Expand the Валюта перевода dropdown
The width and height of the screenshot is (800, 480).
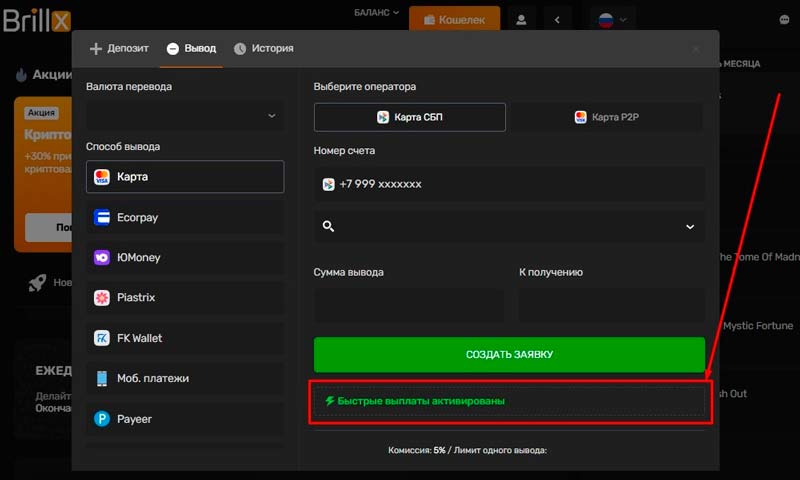point(185,116)
